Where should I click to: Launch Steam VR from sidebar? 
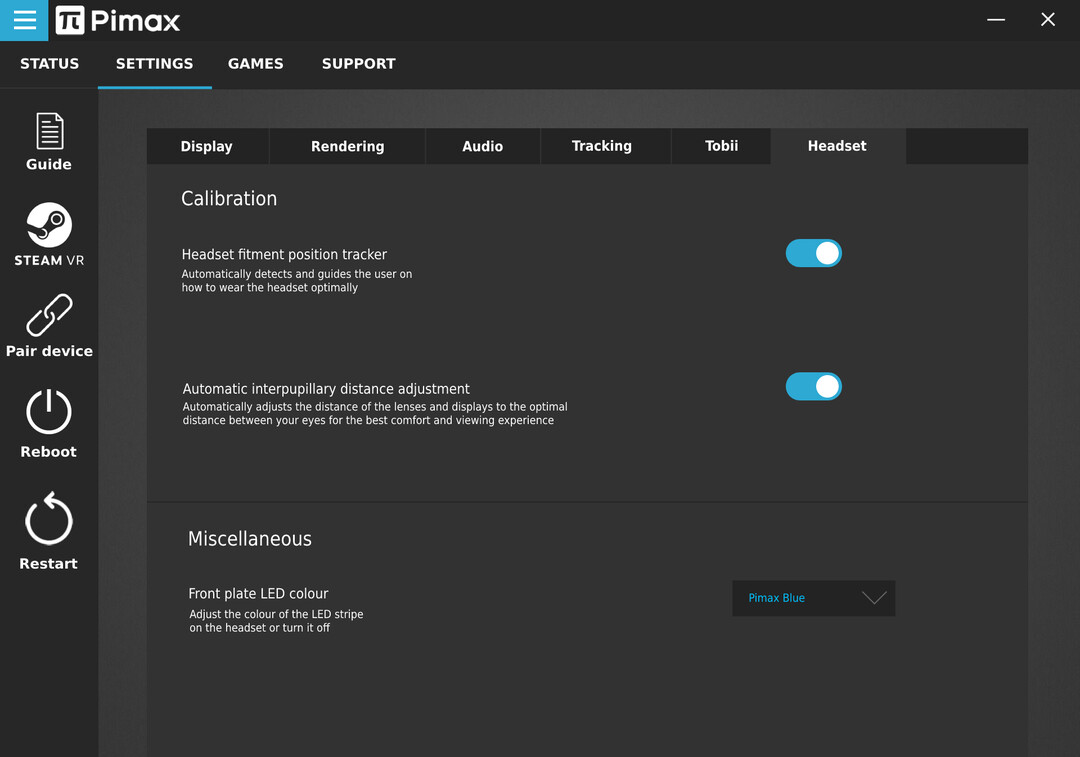tap(49, 225)
